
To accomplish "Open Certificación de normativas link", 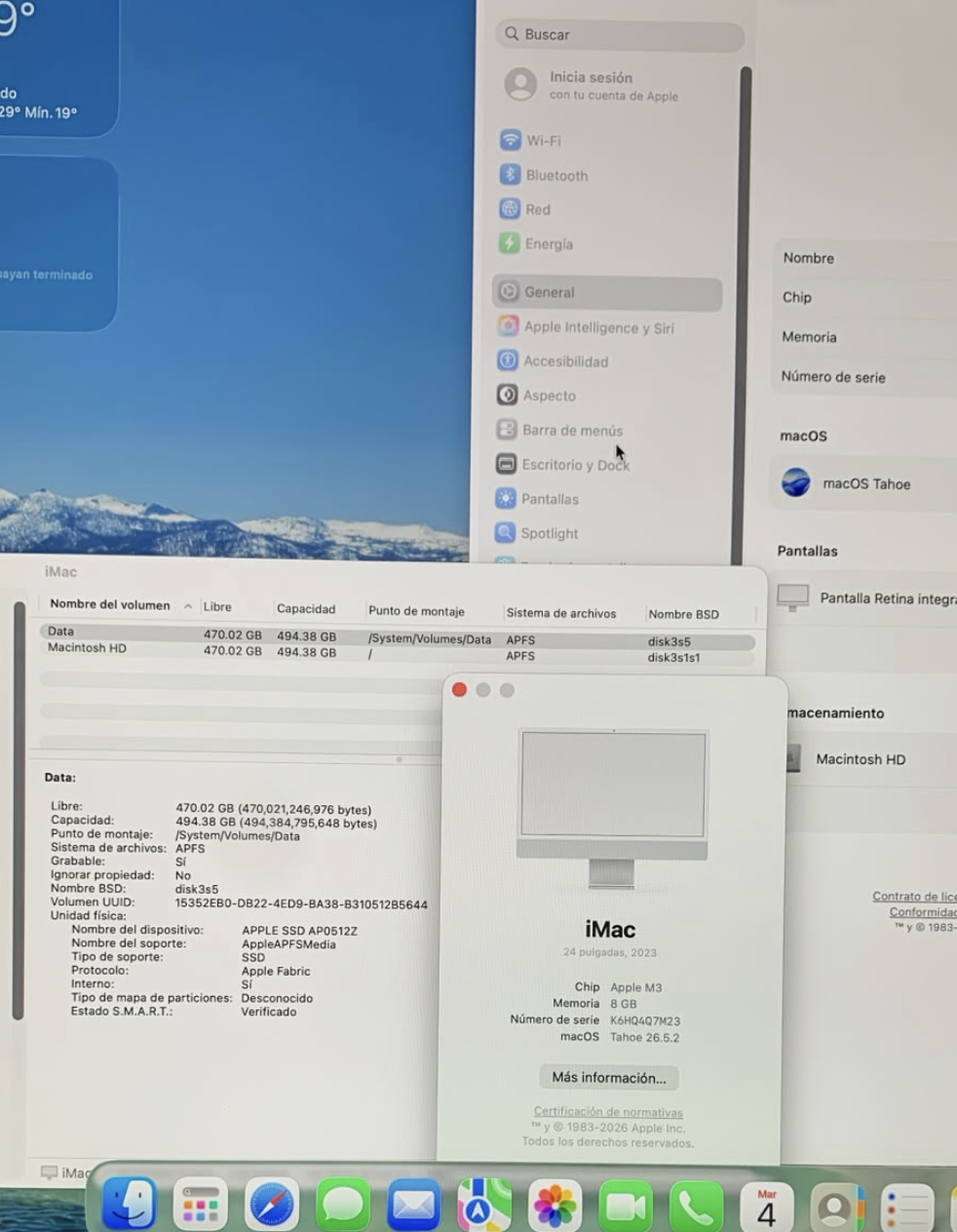I will [608, 1112].
